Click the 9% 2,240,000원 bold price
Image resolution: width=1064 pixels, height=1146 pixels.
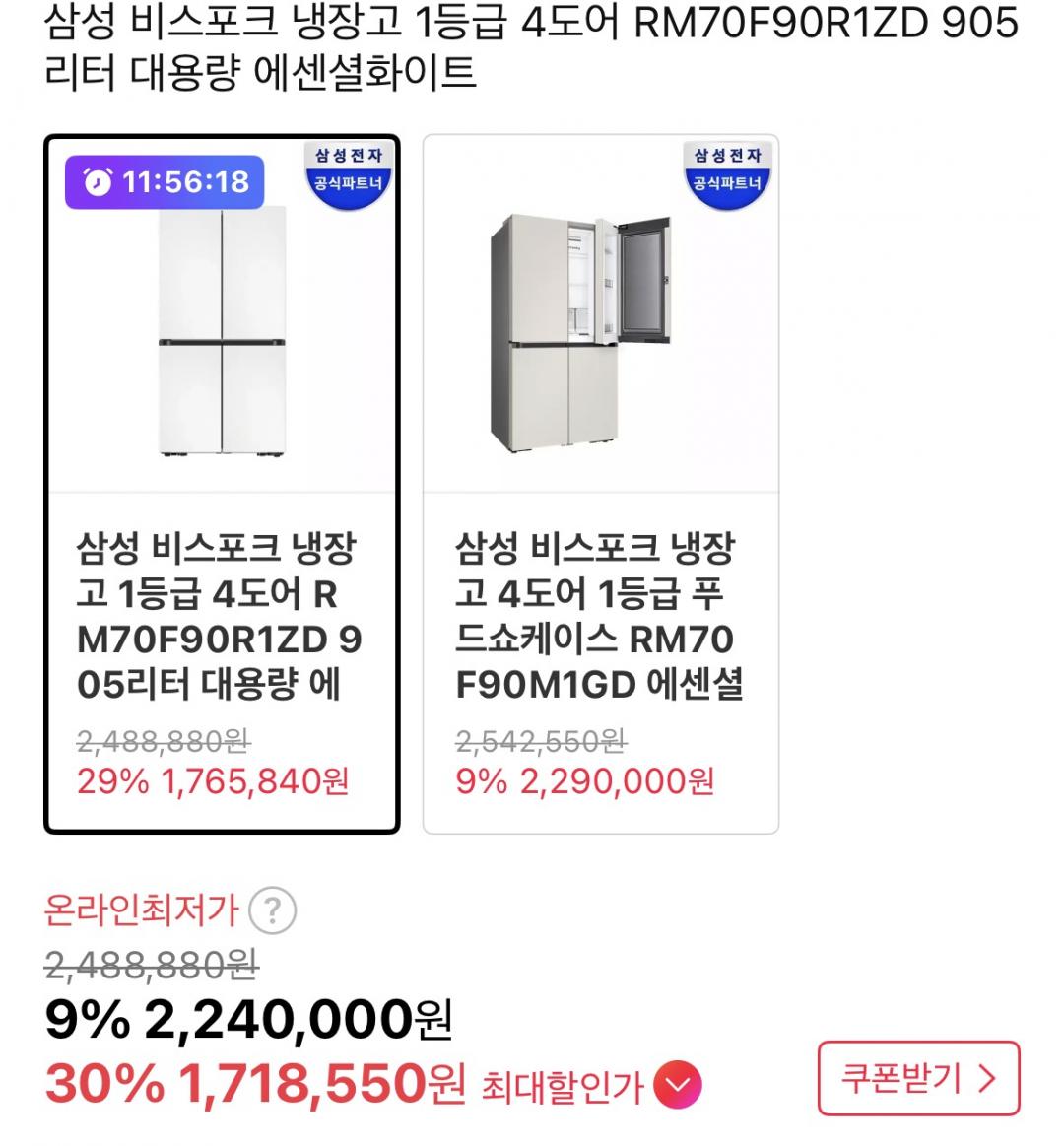point(248,1021)
